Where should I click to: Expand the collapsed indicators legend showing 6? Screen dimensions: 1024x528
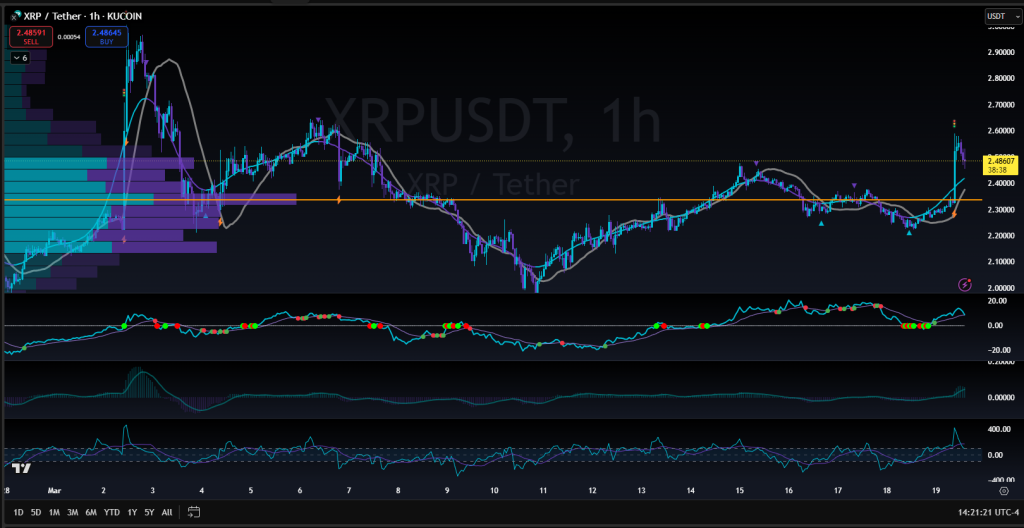click(20, 58)
